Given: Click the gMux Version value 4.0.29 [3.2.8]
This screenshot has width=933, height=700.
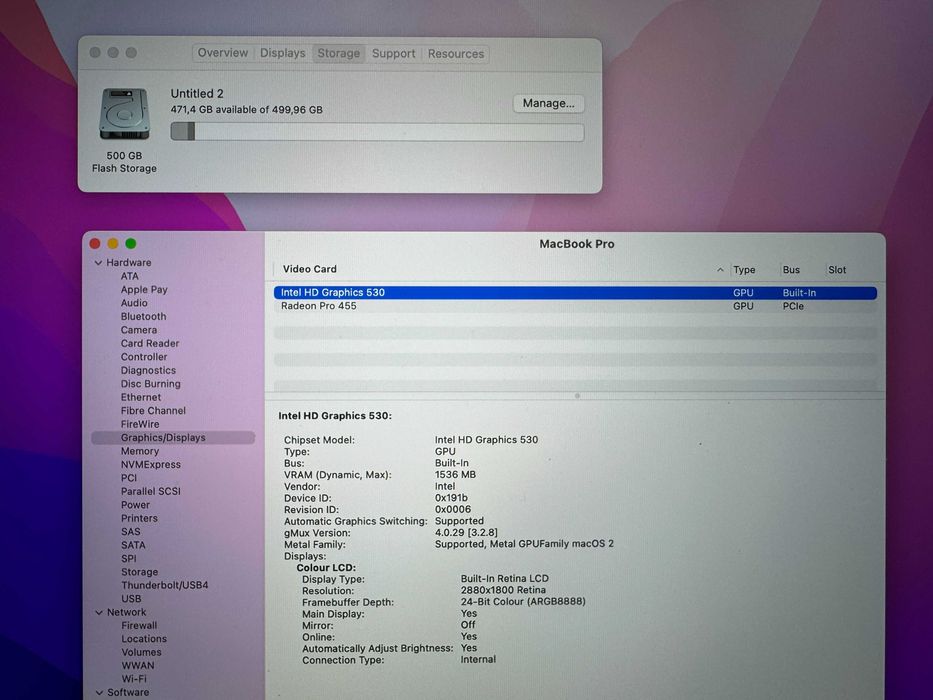Looking at the screenshot, I should pos(466,533).
